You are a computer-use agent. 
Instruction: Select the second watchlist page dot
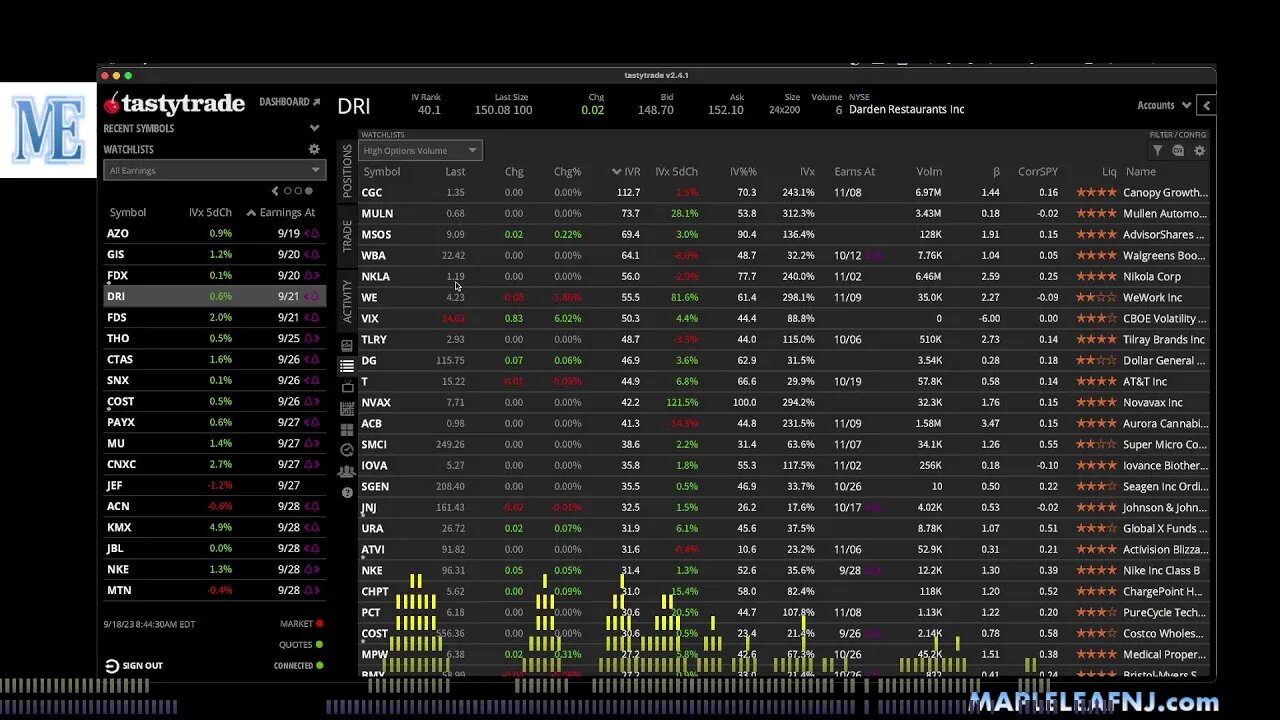[298, 191]
